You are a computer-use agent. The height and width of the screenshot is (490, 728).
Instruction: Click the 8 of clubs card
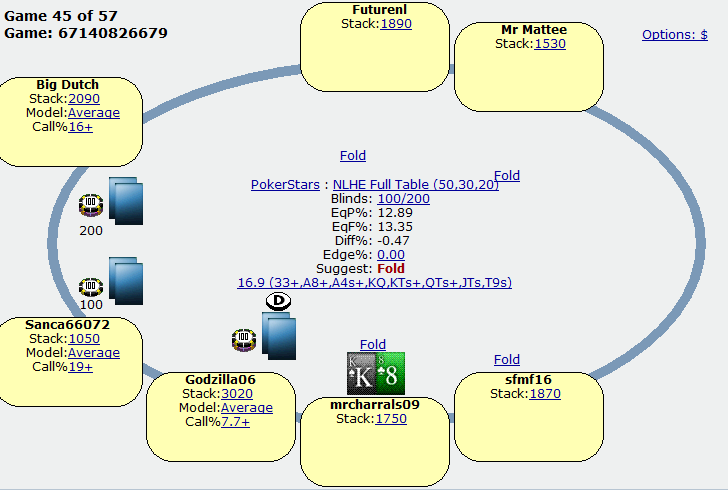390,373
